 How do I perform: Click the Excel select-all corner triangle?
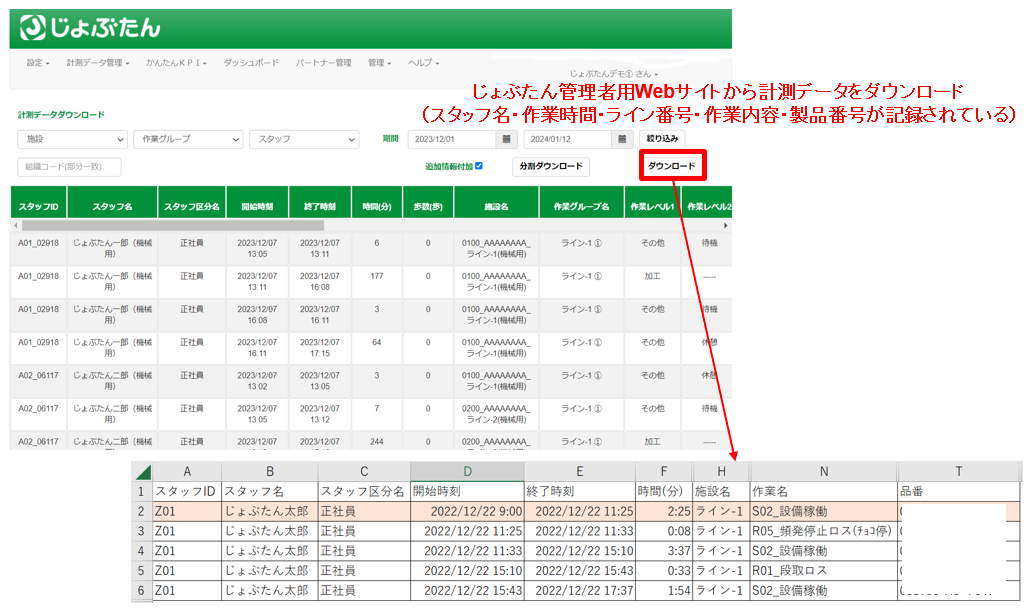[x=143, y=472]
